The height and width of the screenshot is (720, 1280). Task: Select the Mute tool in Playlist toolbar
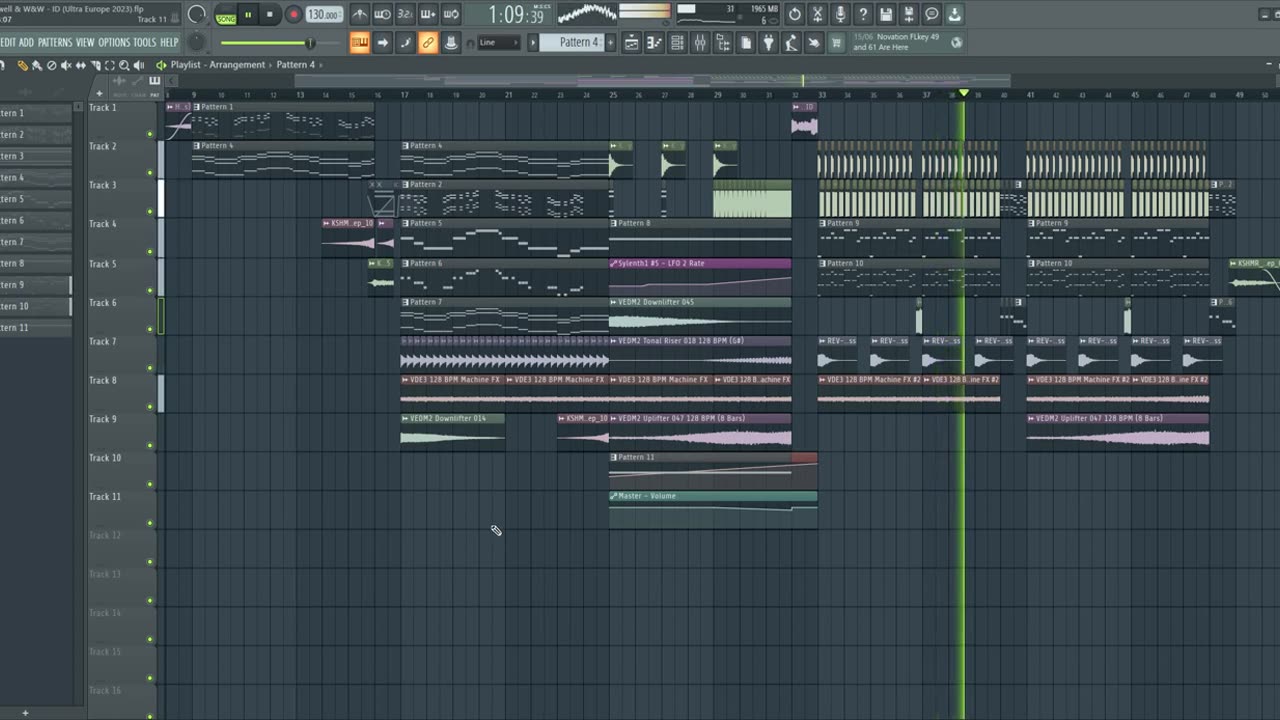pyautogui.click(x=66, y=65)
